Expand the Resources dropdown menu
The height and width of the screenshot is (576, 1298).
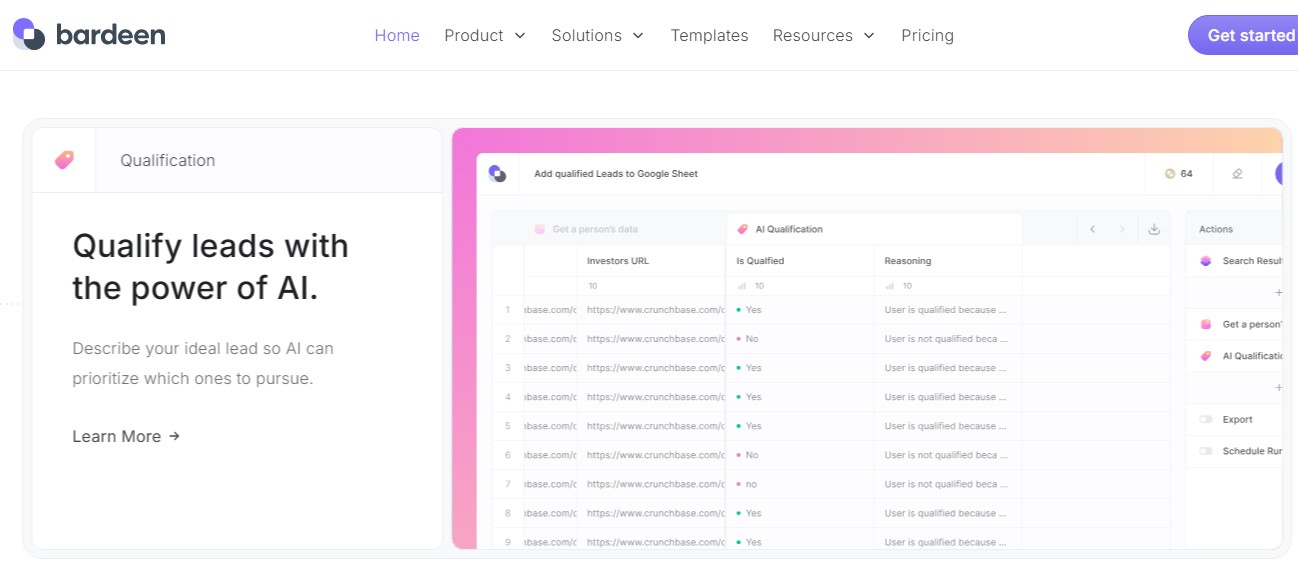pos(824,35)
